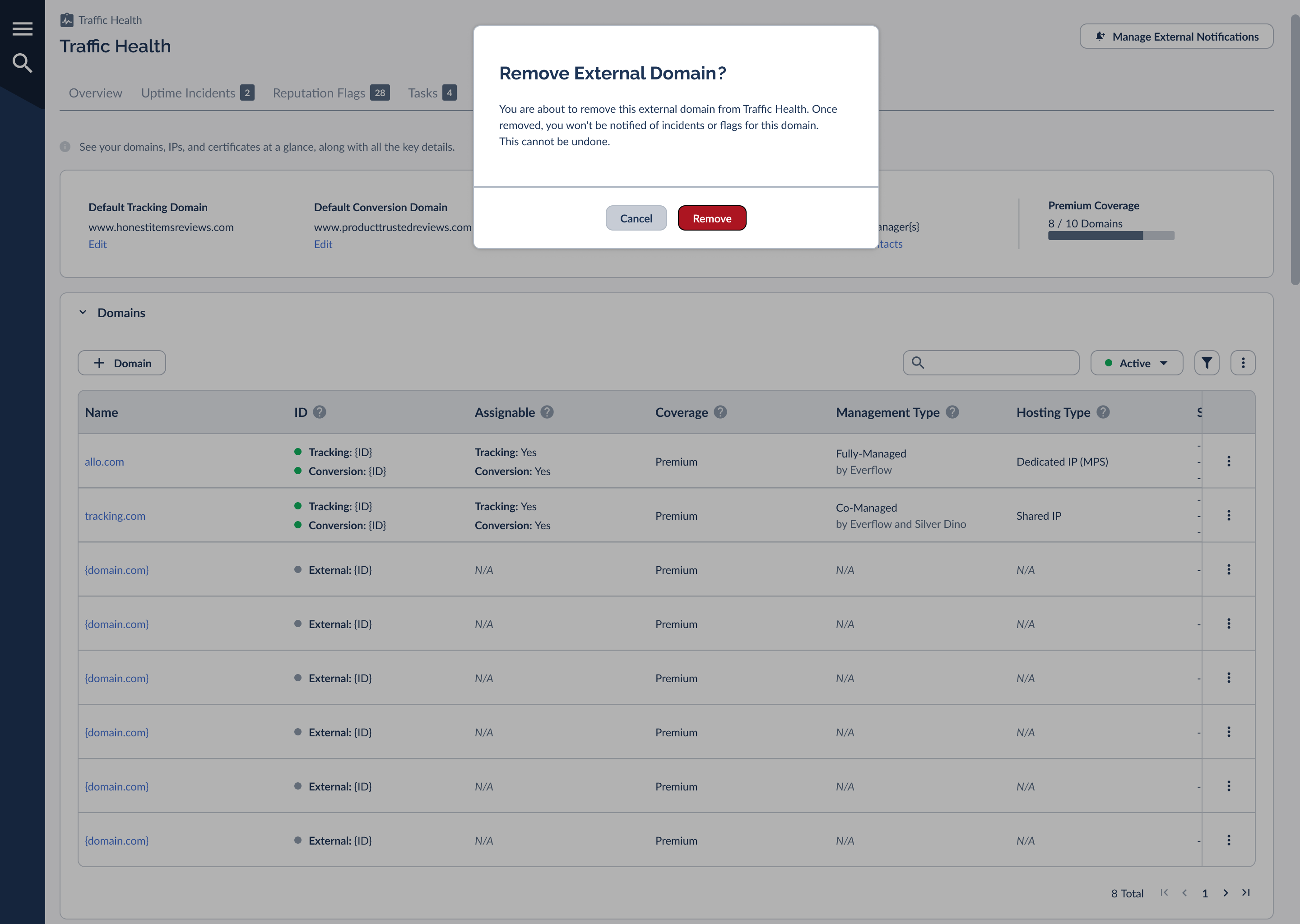Viewport: 1300px width, 924px height.
Task: Click '8 / 10 Domains' coverage text
Action: tap(1085, 223)
